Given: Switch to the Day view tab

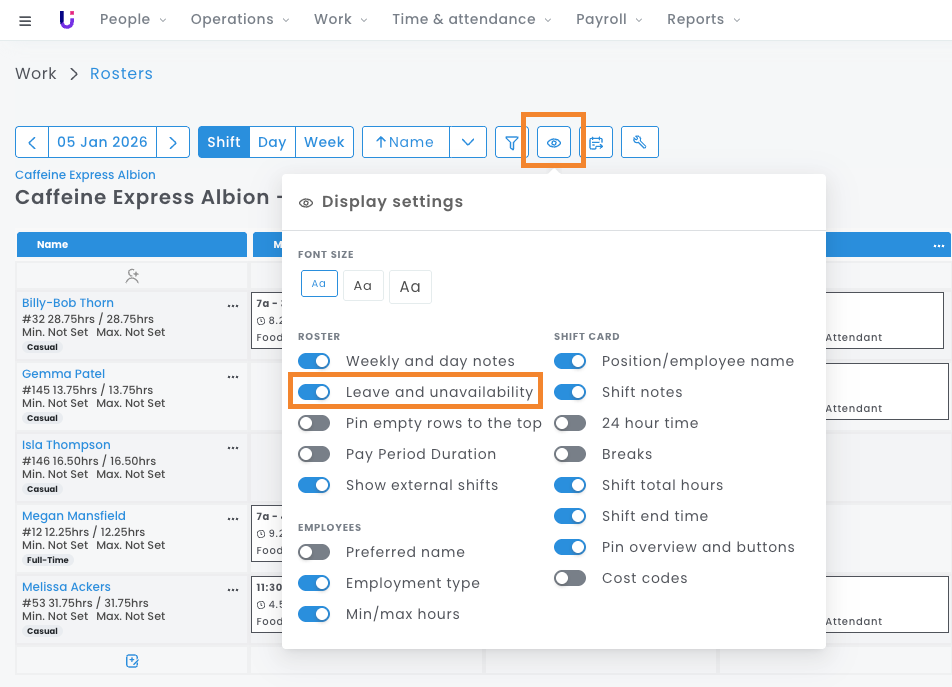Looking at the screenshot, I should (272, 142).
